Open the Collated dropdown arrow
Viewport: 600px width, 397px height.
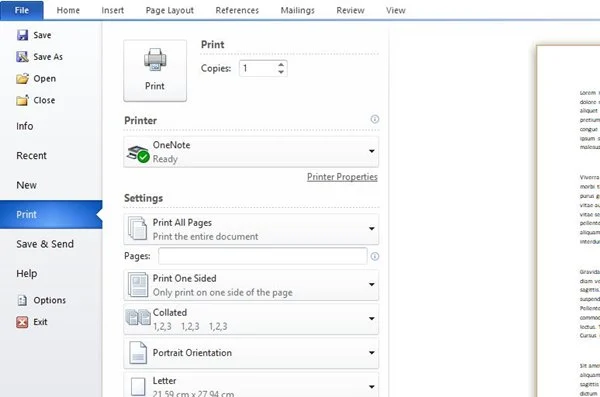click(372, 319)
